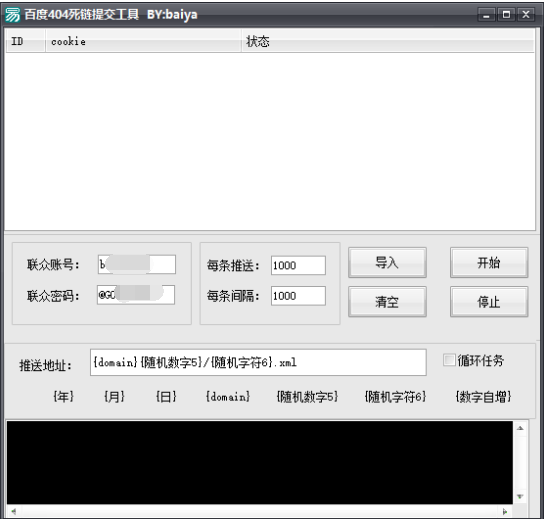Clear the list with 清空 button

click(x=387, y=301)
